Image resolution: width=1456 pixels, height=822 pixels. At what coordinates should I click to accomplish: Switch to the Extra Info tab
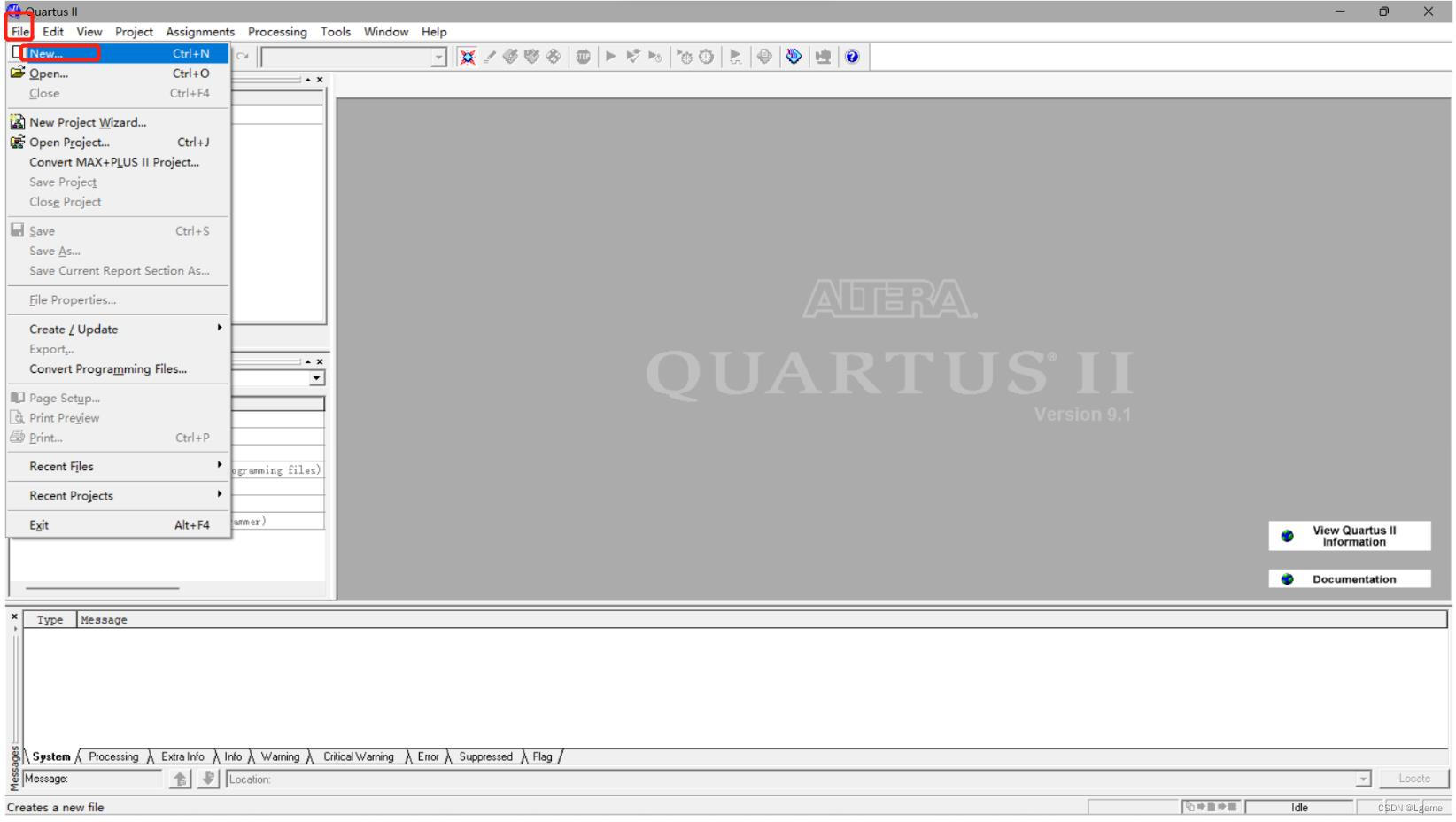click(182, 756)
